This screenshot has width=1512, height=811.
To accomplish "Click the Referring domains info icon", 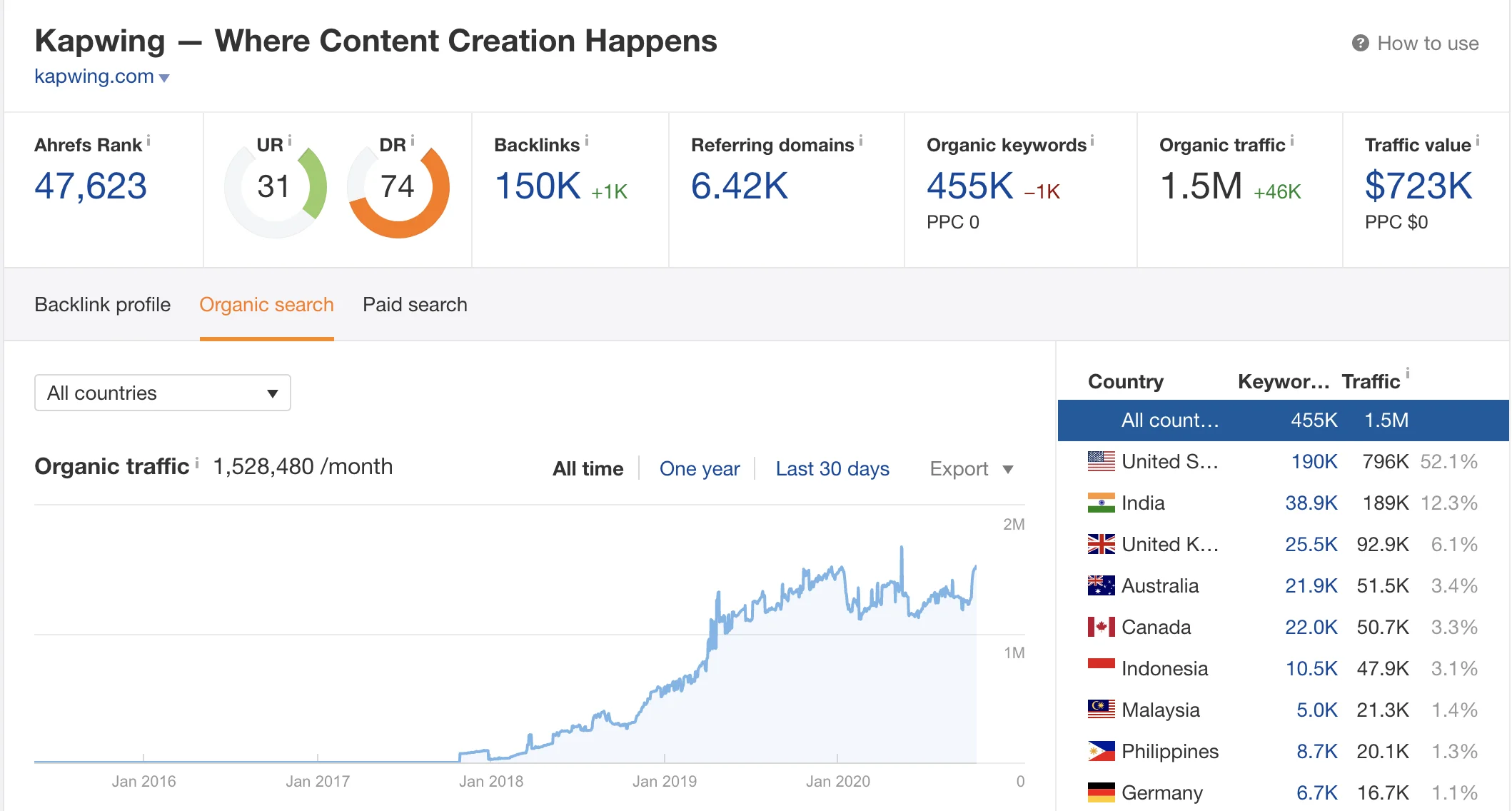I will click(x=861, y=141).
